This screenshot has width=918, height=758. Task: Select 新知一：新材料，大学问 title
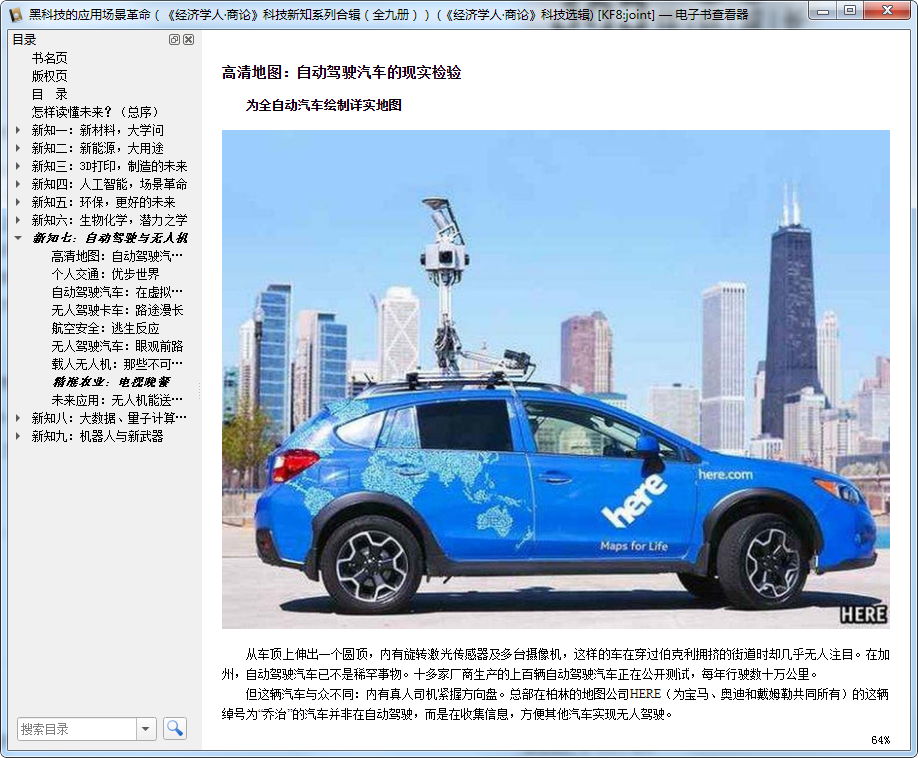(x=97, y=130)
